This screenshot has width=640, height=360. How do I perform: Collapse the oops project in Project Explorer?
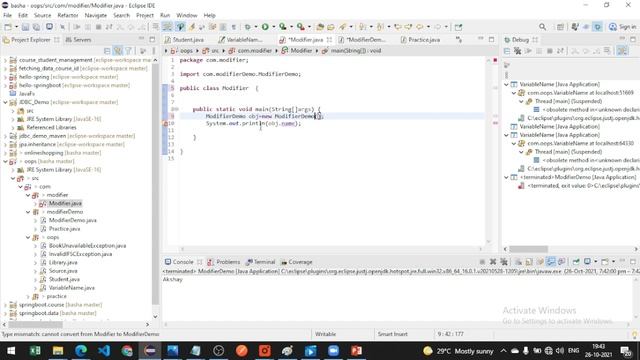[5, 162]
